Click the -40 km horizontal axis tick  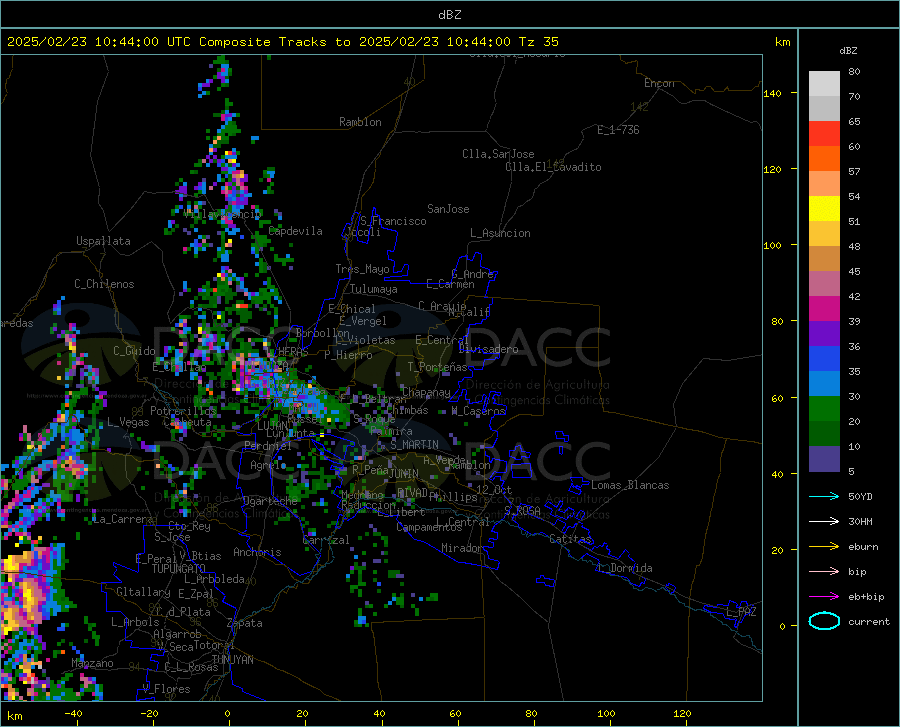73,714
